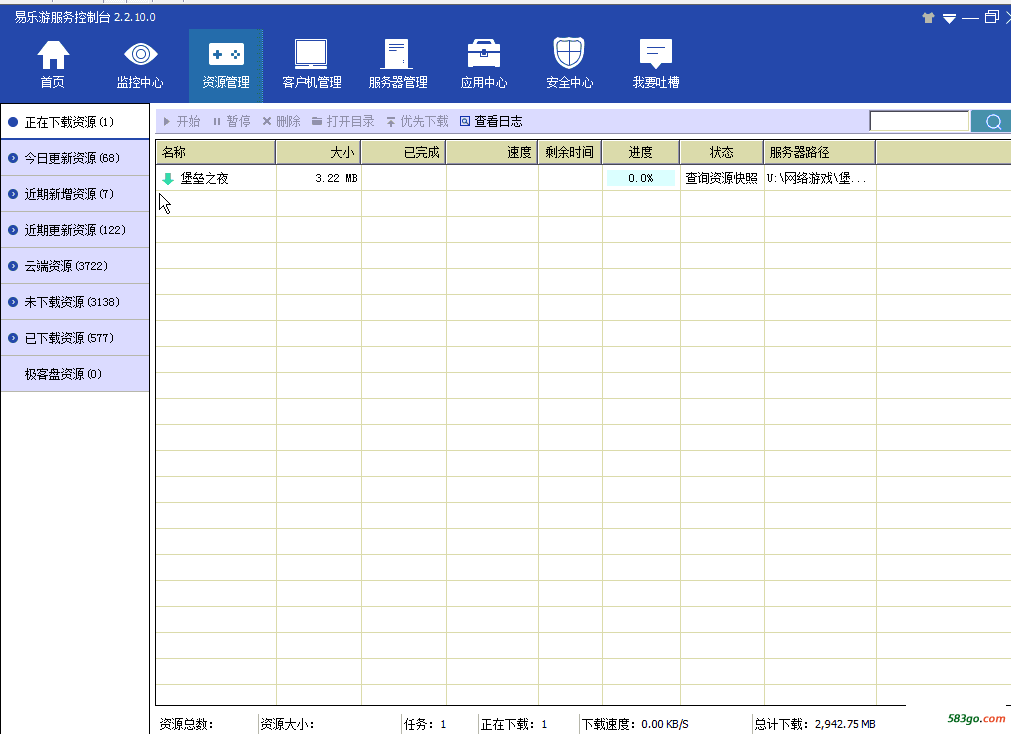This screenshot has height=734, width=1011.
Task: Click the skin shirt icon in title bar
Action: [x=927, y=18]
